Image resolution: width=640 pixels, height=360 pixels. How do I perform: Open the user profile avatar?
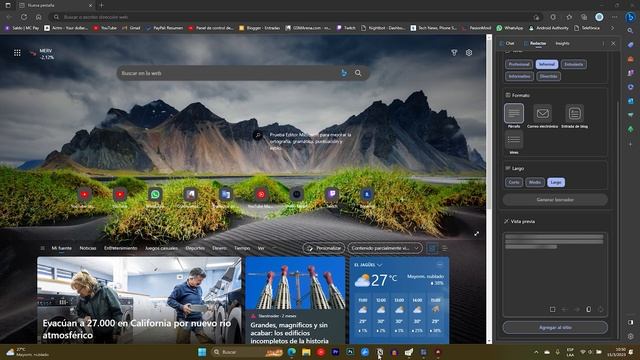coord(599,17)
